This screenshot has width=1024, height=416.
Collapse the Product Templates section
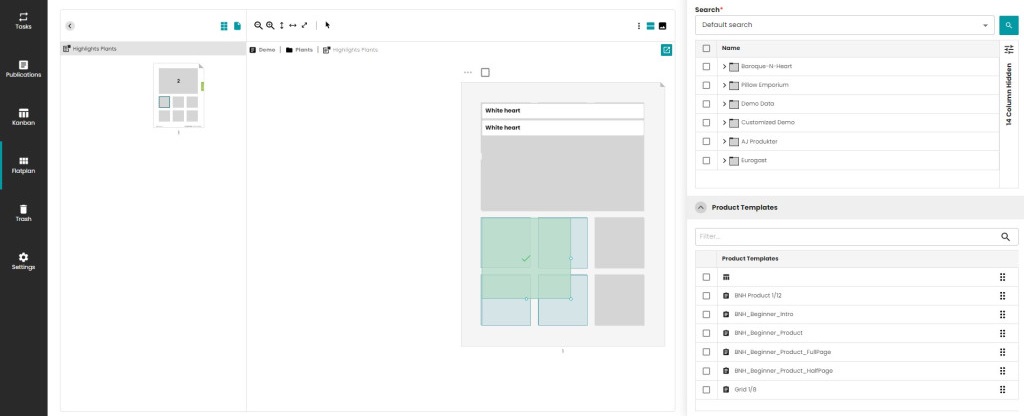point(701,207)
